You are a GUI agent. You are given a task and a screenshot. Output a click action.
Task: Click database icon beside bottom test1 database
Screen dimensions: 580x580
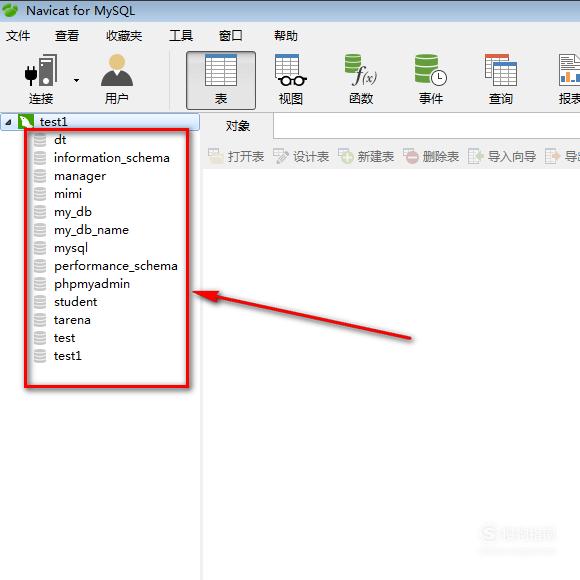[40, 356]
